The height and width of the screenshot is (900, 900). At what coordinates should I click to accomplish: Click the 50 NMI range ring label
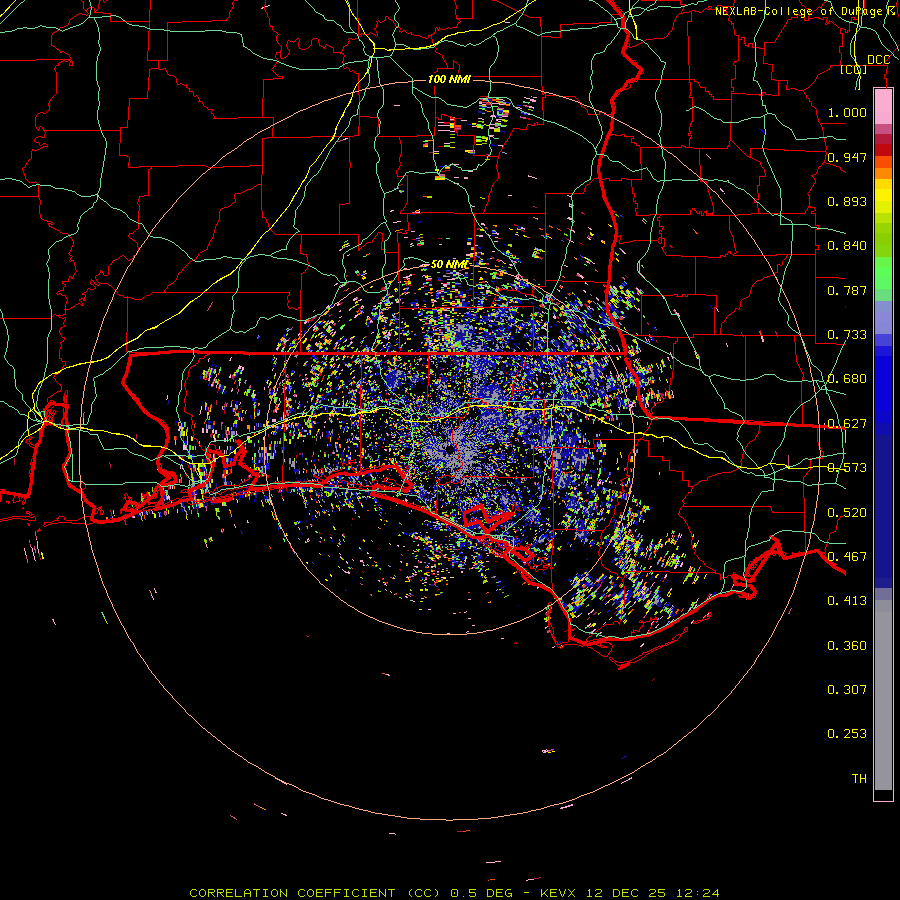450,265
